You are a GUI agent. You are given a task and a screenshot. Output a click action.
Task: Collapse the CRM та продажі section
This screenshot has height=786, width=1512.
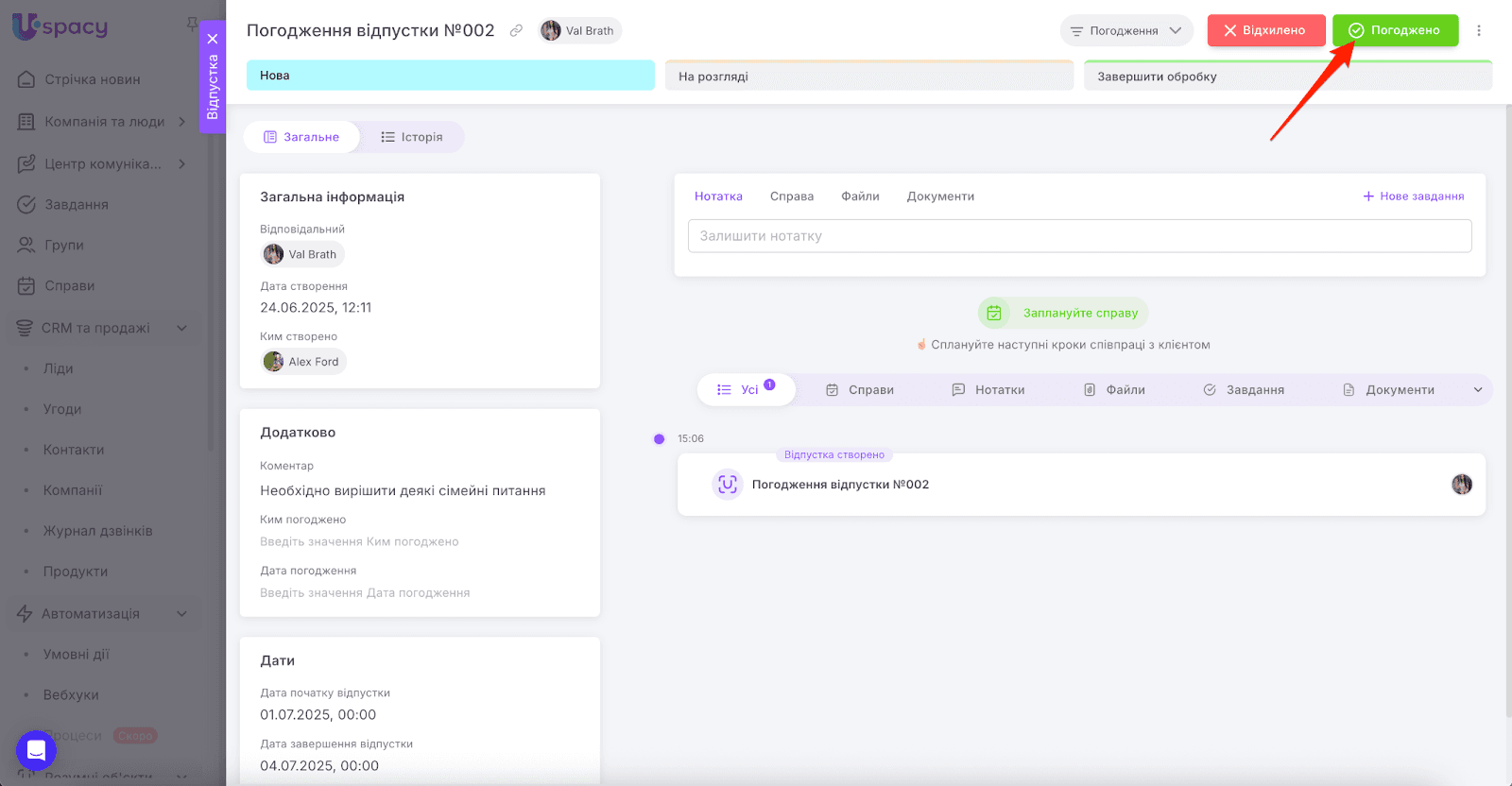coord(181,328)
